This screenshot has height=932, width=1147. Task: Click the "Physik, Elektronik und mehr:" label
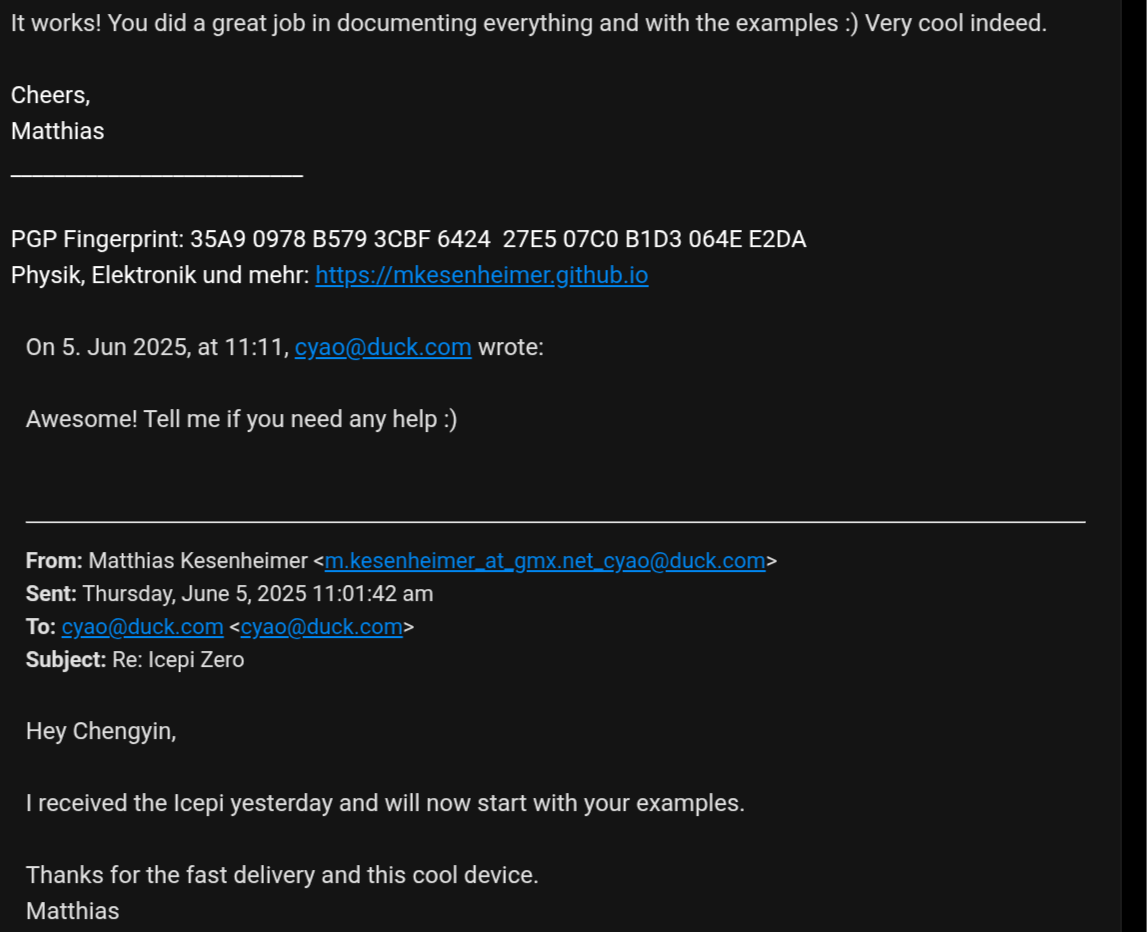click(x=160, y=275)
